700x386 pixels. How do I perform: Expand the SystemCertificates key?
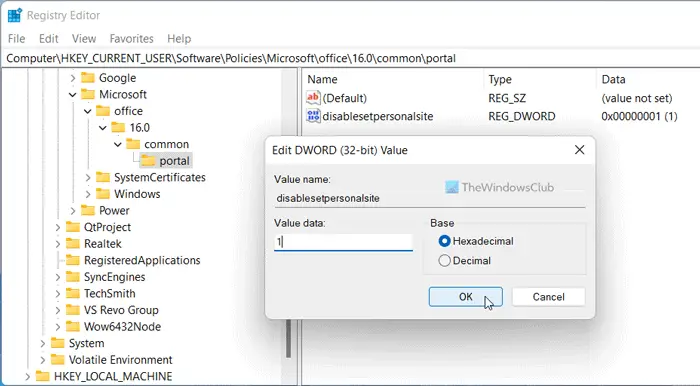(88, 177)
